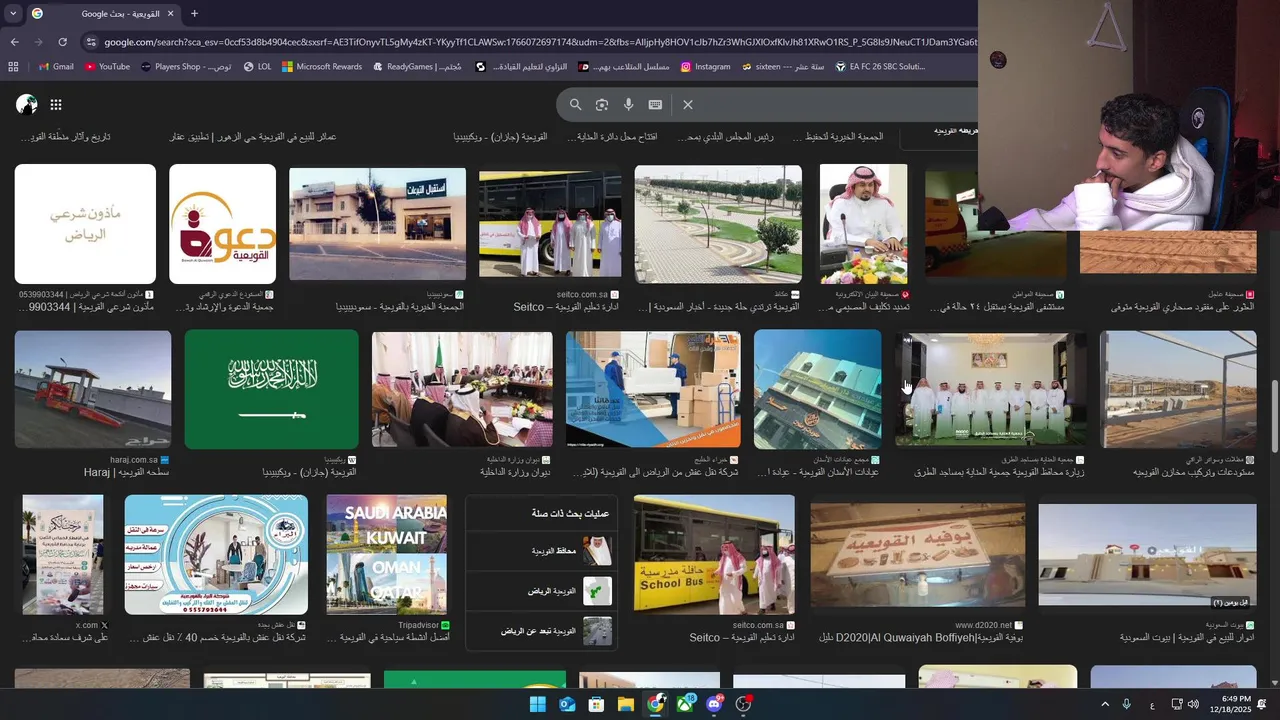Open the x.com result source
Screen dimensions: 1280x720
coord(92,625)
